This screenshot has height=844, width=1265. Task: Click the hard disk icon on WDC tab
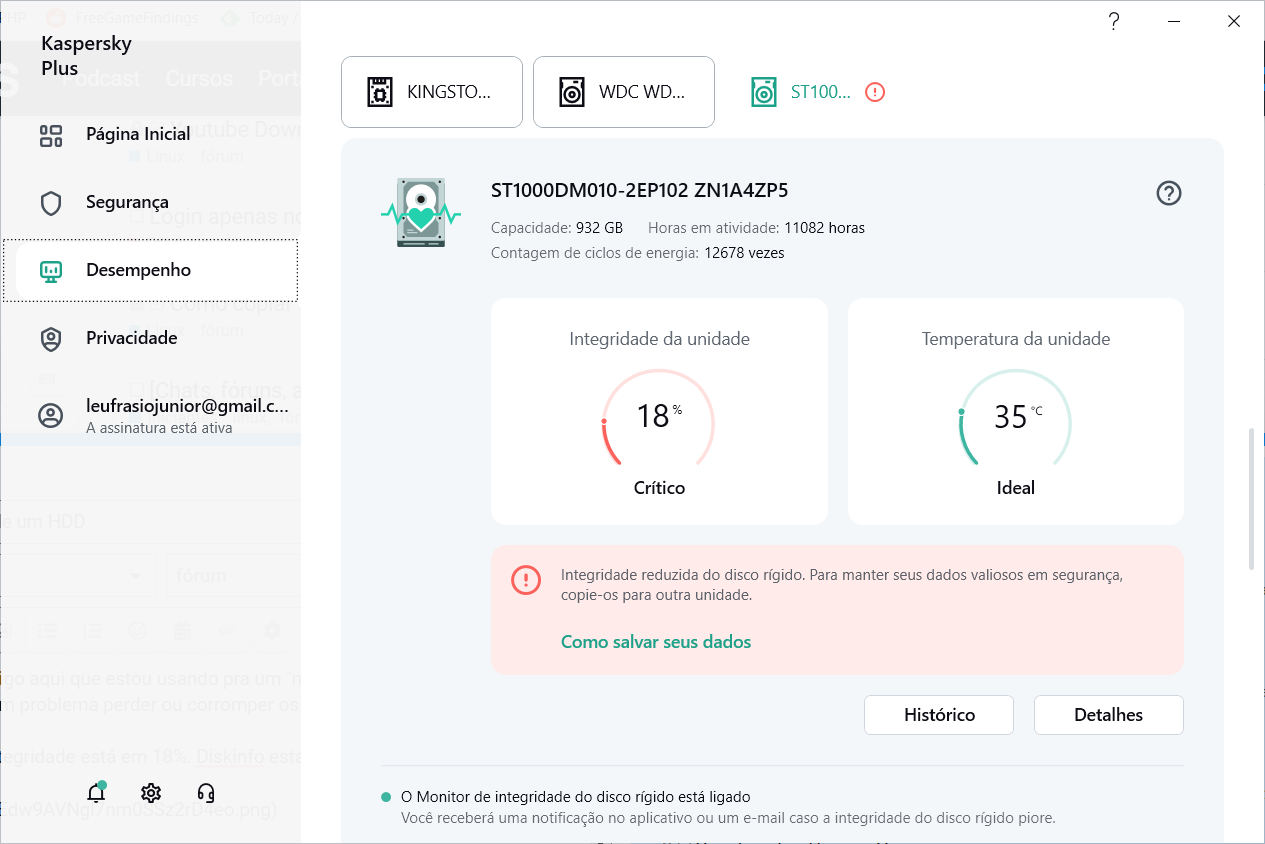(571, 92)
